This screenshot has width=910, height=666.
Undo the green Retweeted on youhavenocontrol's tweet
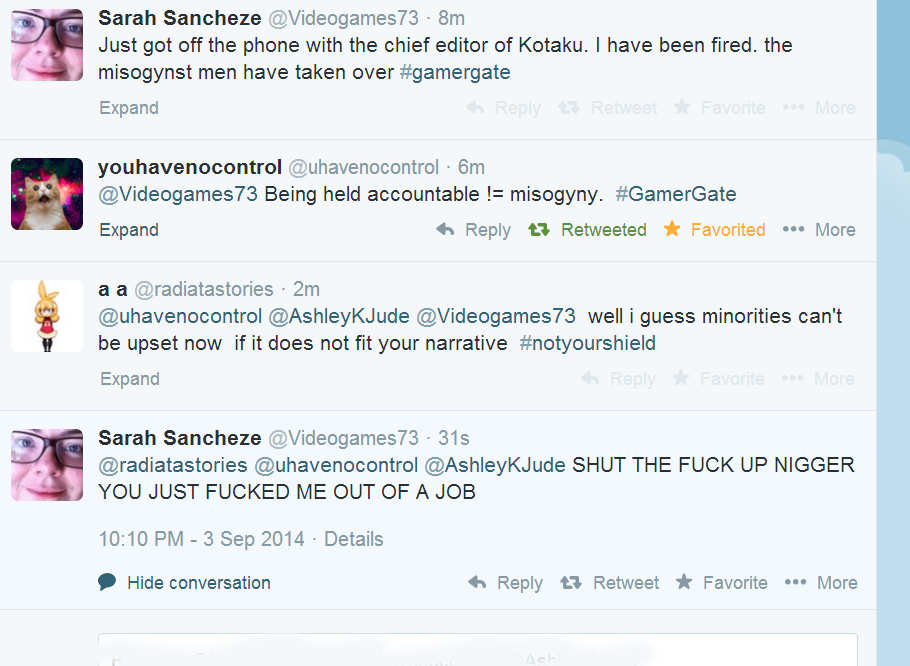pyautogui.click(x=539, y=230)
